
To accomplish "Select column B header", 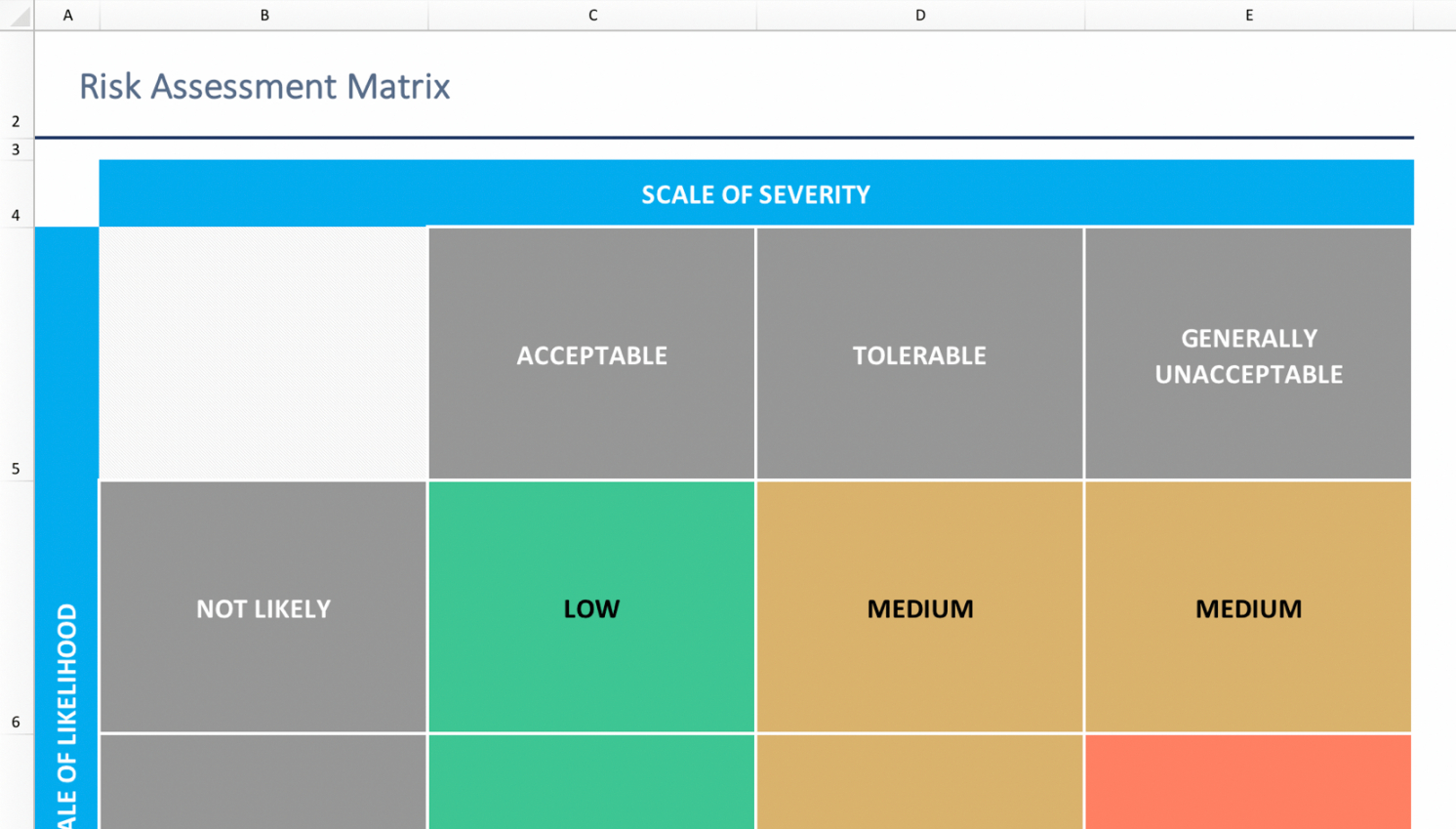I will click(x=263, y=15).
